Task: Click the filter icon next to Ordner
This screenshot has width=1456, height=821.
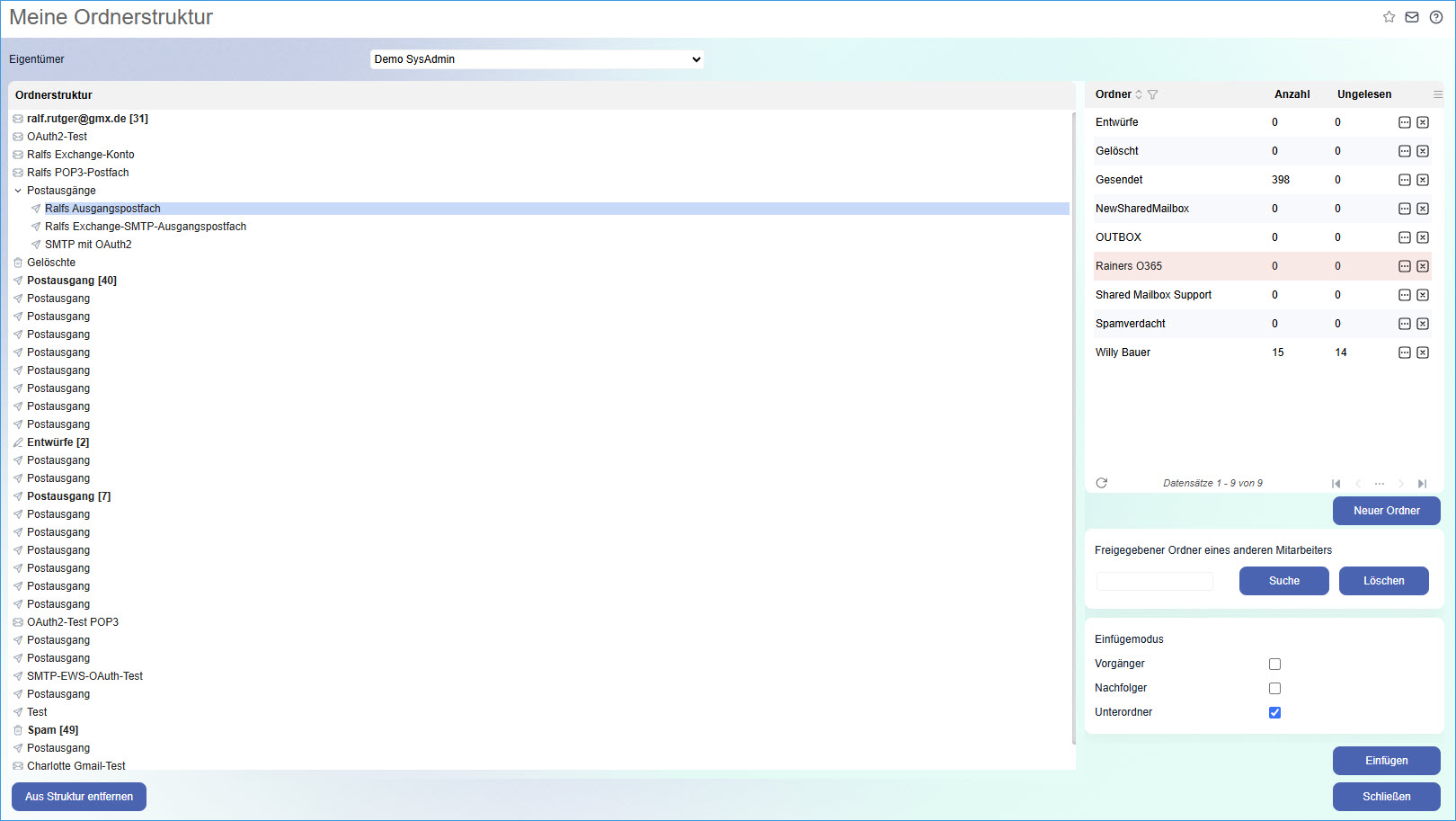Action: click(1153, 94)
